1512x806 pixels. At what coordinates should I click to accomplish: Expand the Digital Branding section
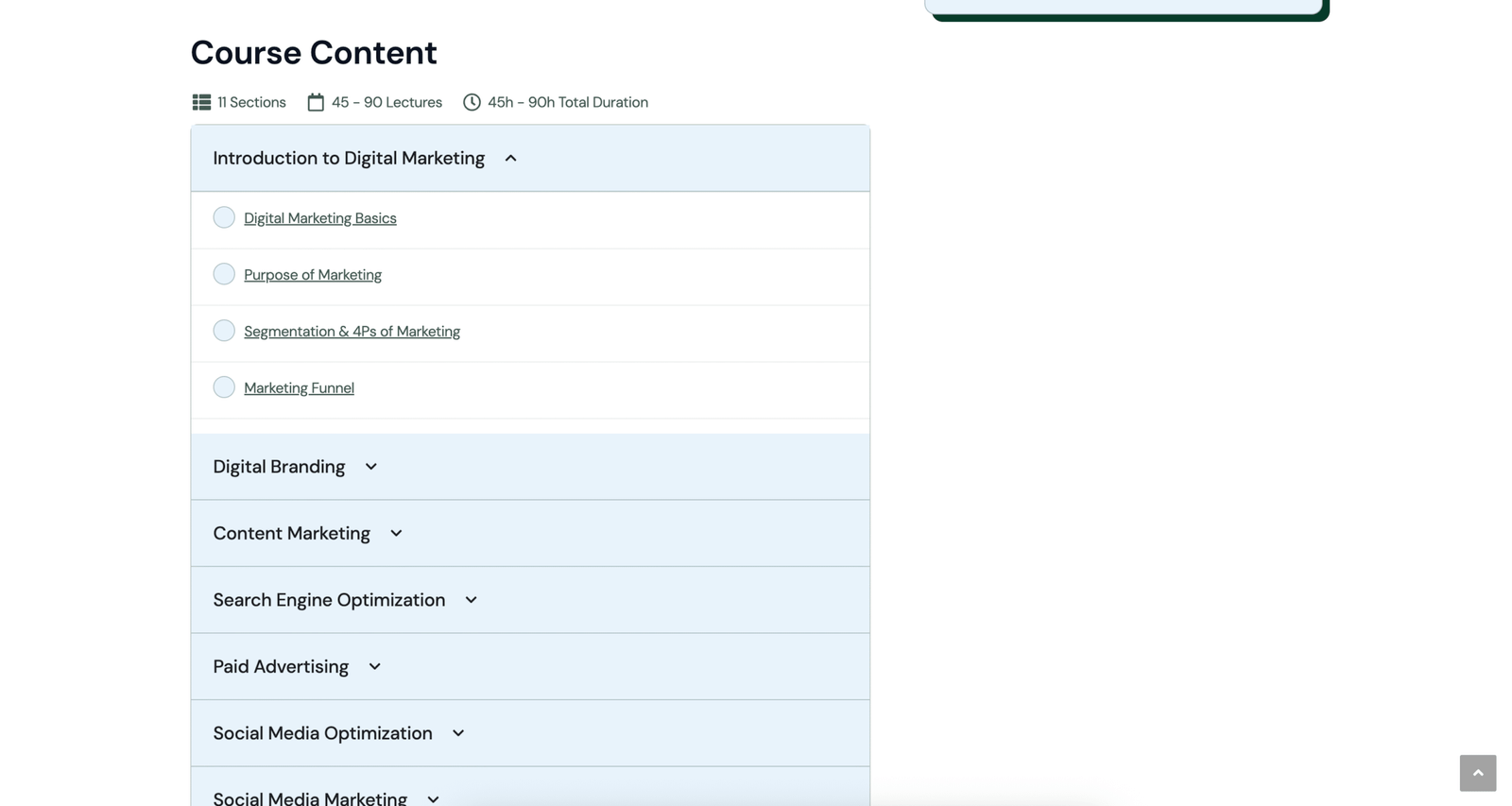[x=371, y=467]
